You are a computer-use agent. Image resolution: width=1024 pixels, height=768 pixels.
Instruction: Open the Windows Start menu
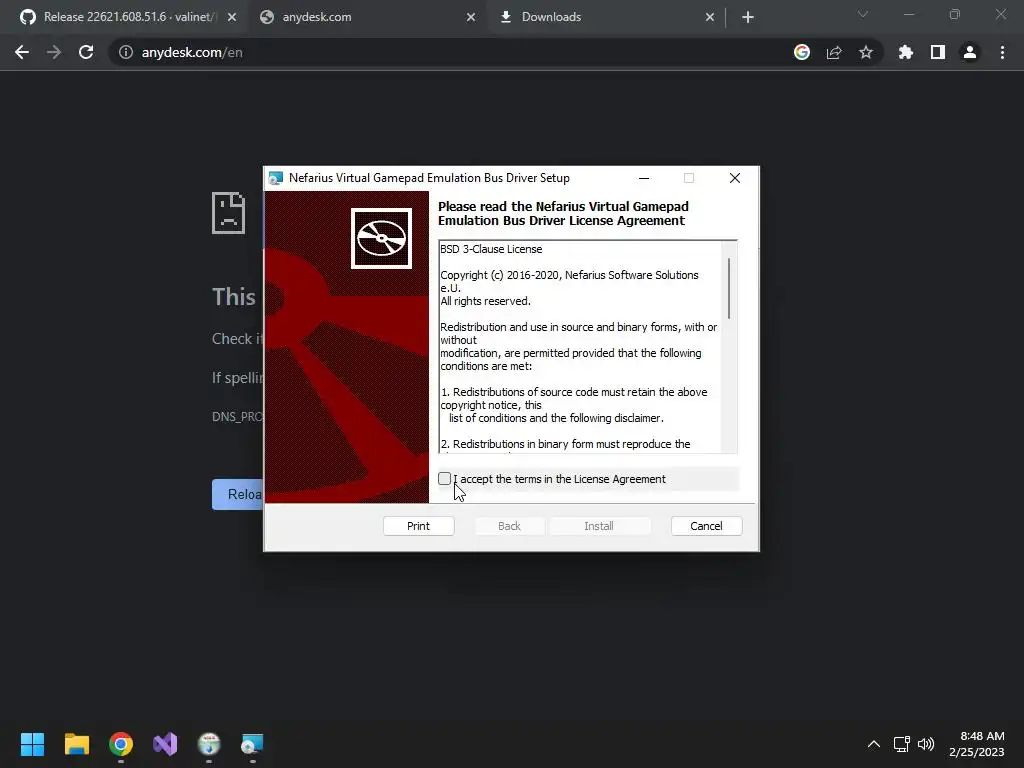(x=33, y=744)
